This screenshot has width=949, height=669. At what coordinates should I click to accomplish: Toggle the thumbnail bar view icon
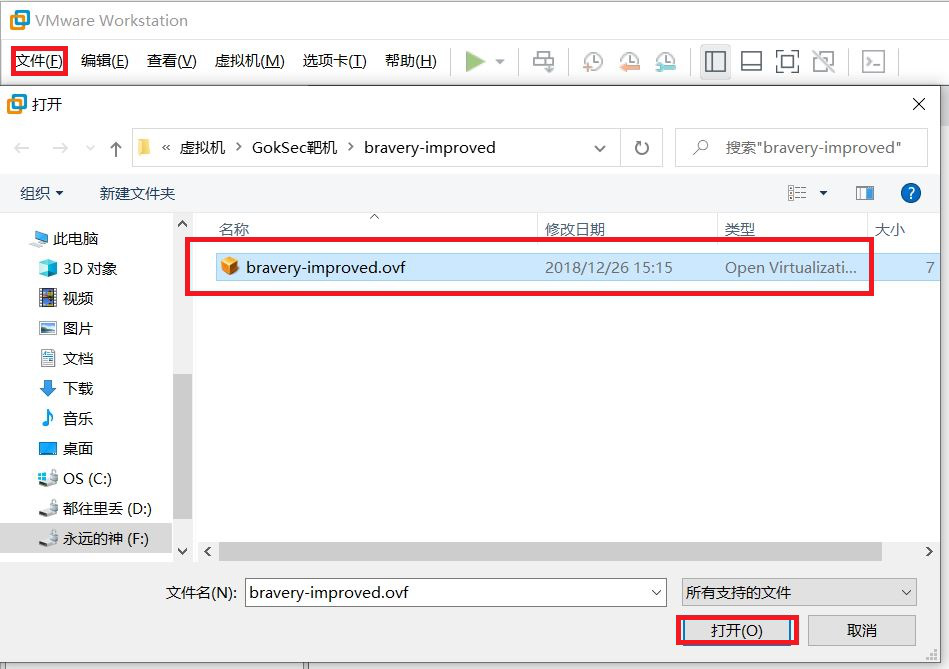pyautogui.click(x=751, y=61)
